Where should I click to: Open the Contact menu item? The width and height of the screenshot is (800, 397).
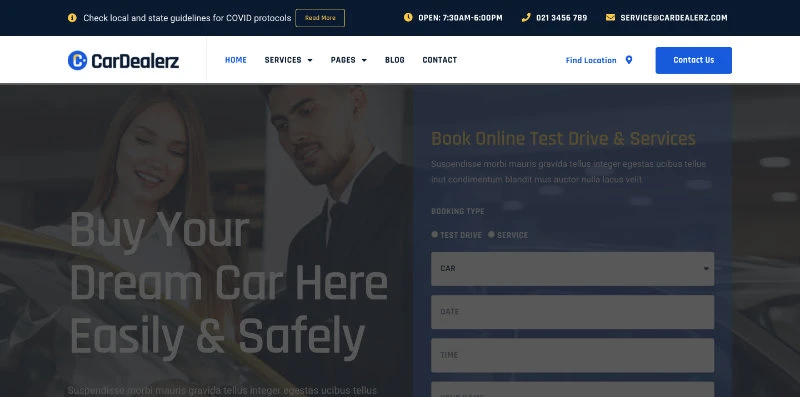pos(440,60)
